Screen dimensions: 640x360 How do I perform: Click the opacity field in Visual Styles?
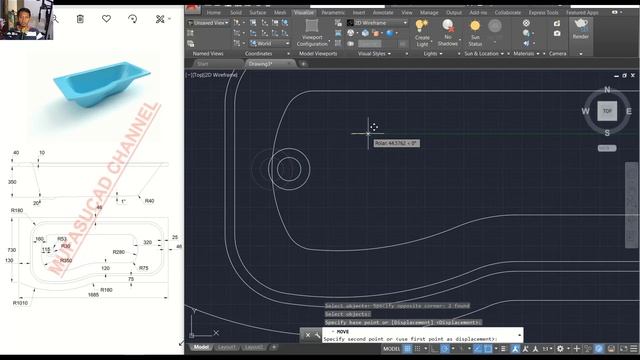369,43
